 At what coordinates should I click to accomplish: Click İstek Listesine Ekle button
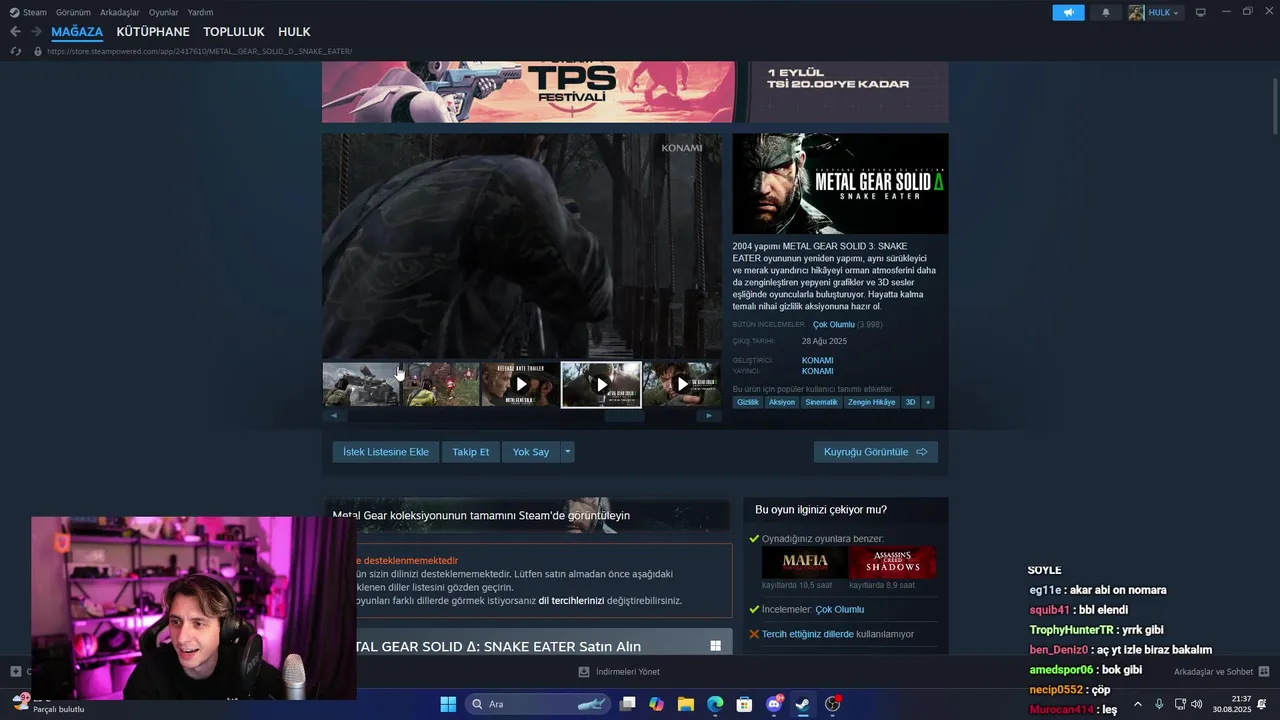coord(386,452)
